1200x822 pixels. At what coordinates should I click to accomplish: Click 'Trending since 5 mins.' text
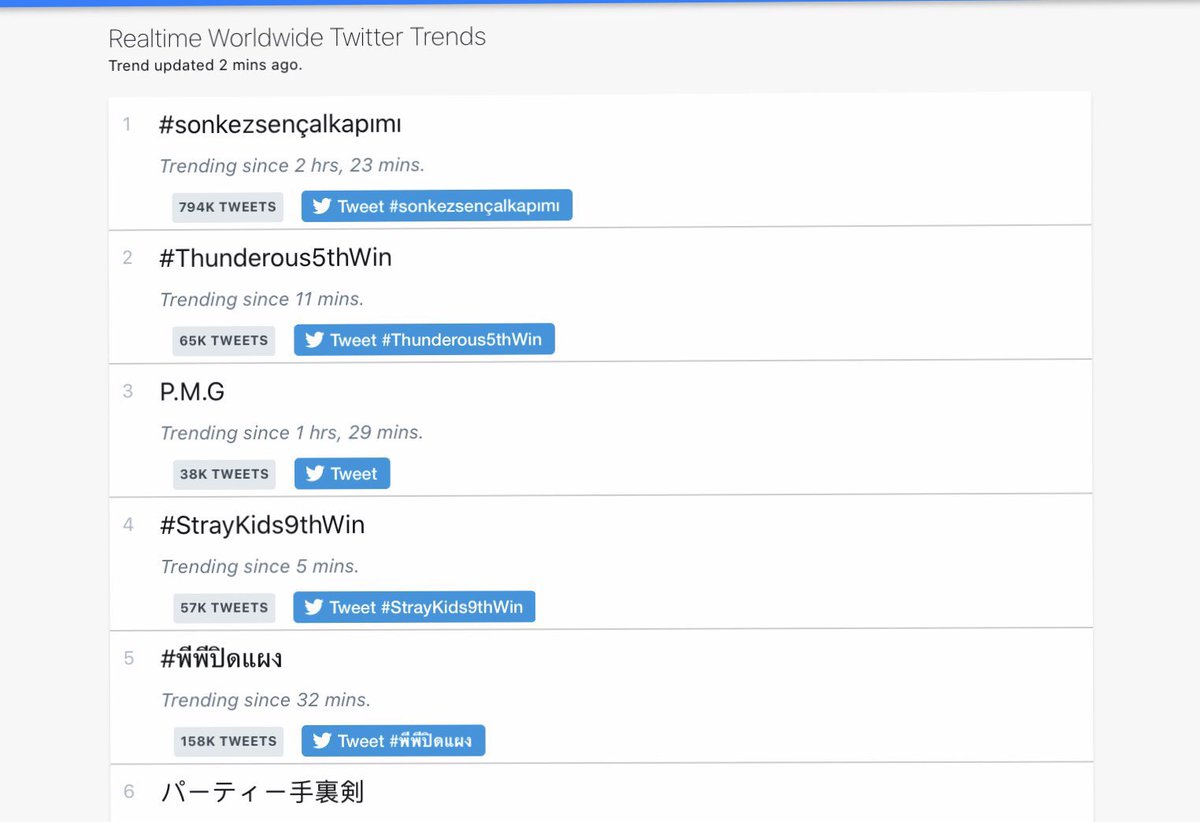260,567
